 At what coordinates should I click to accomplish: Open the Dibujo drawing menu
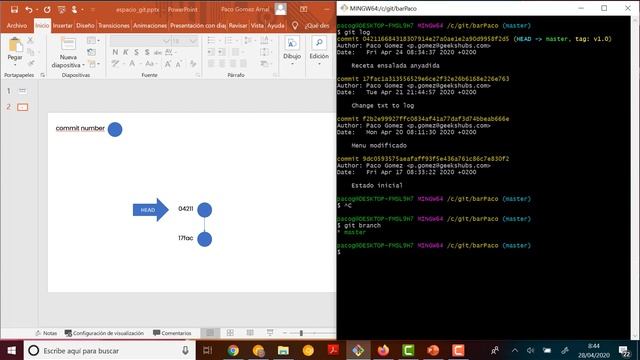(x=292, y=51)
